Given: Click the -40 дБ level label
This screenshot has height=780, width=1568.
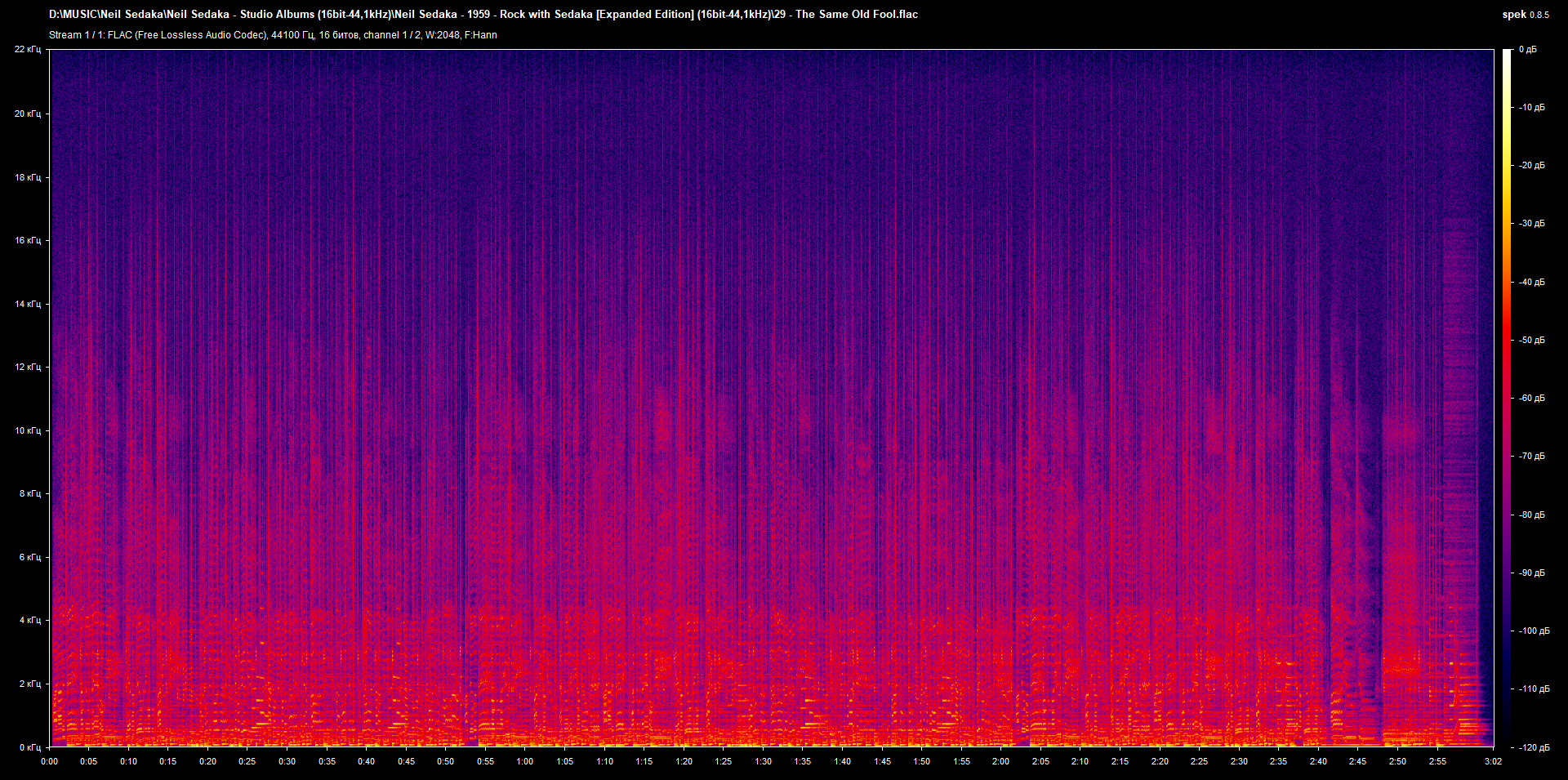Looking at the screenshot, I should (1531, 282).
